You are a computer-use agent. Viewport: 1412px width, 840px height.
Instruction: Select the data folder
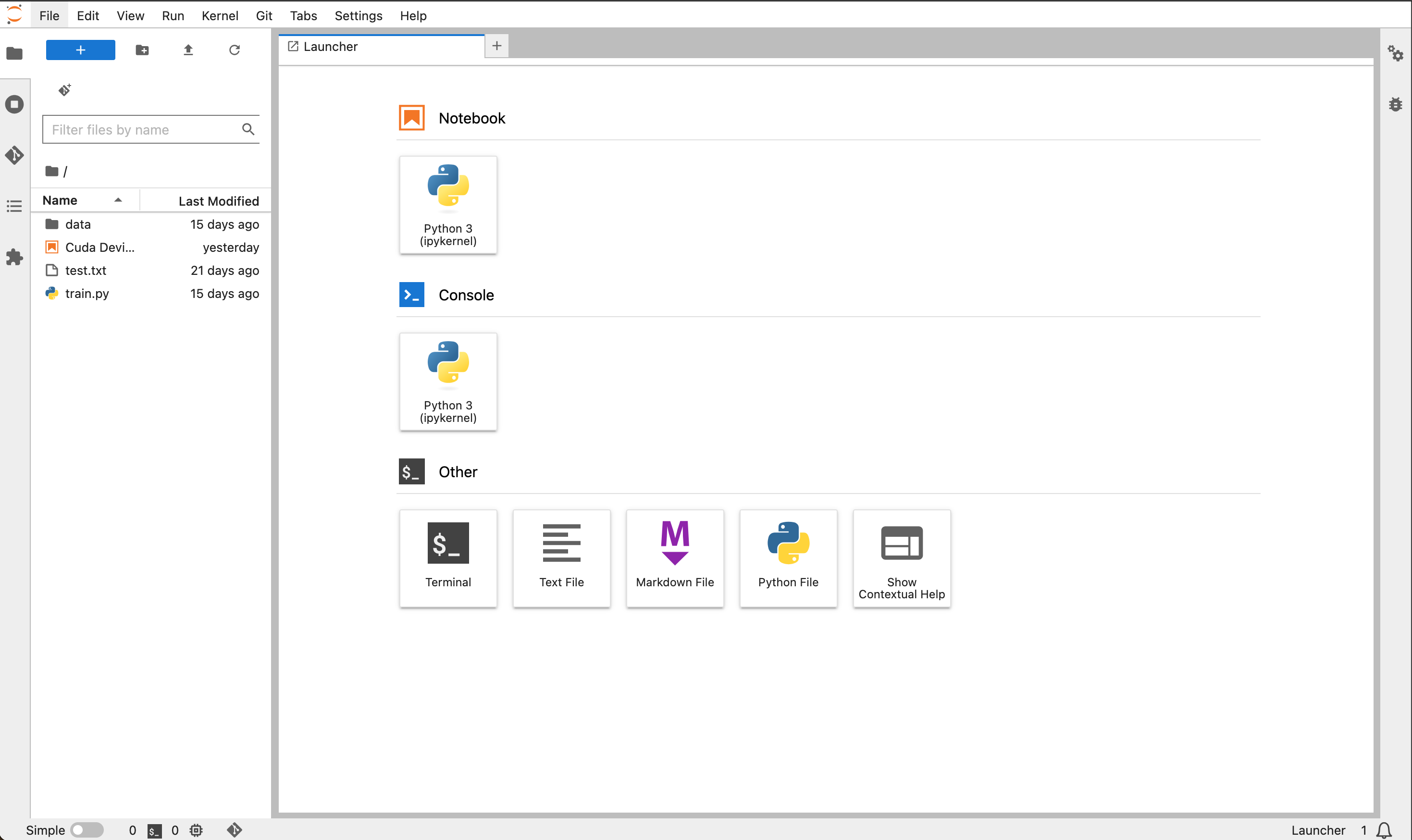pyautogui.click(x=151, y=224)
